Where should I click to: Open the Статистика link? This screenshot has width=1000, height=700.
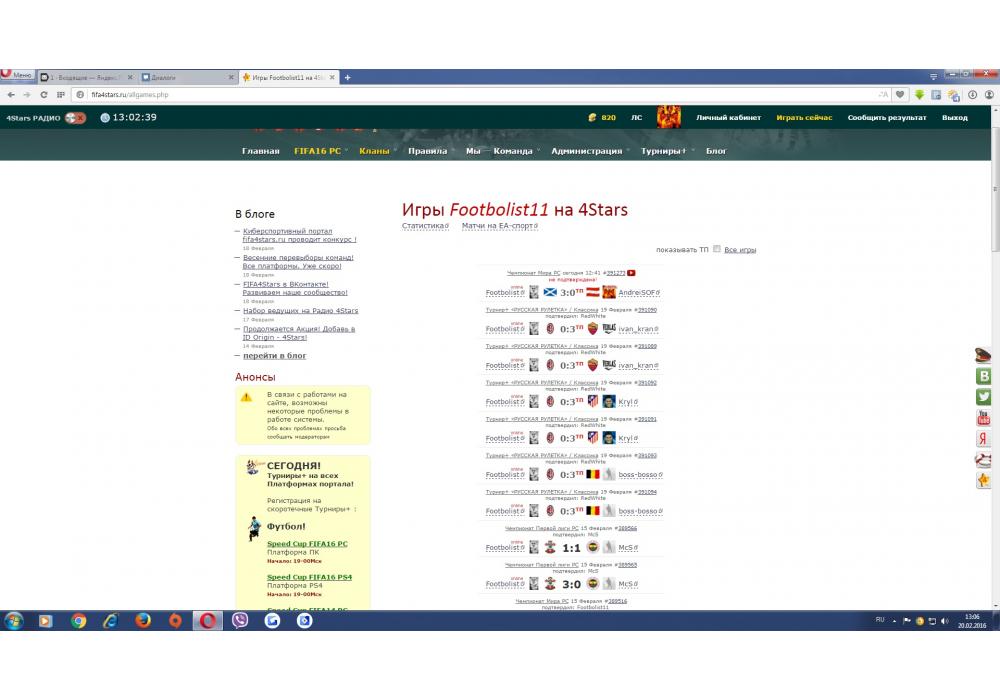tap(424, 226)
